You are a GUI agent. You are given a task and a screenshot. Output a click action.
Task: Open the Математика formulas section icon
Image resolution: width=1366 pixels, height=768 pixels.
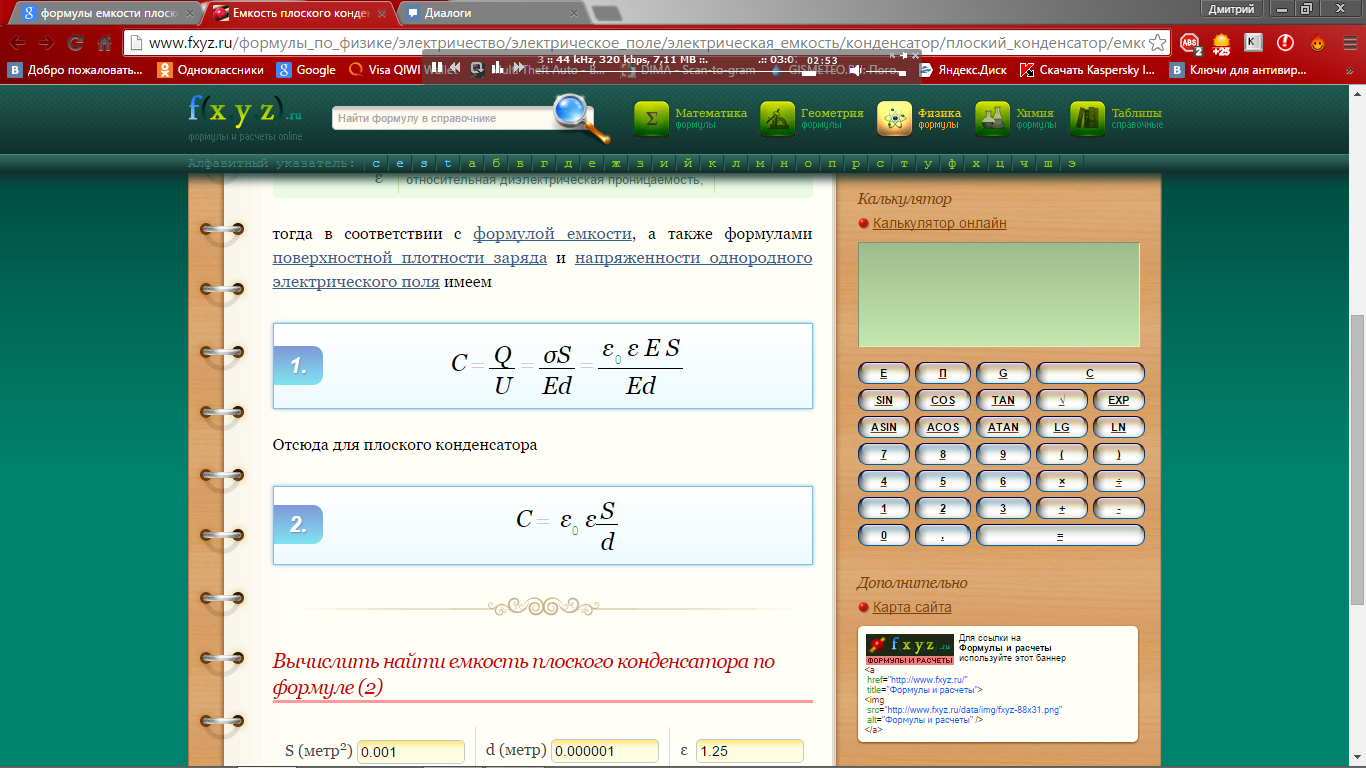point(651,119)
